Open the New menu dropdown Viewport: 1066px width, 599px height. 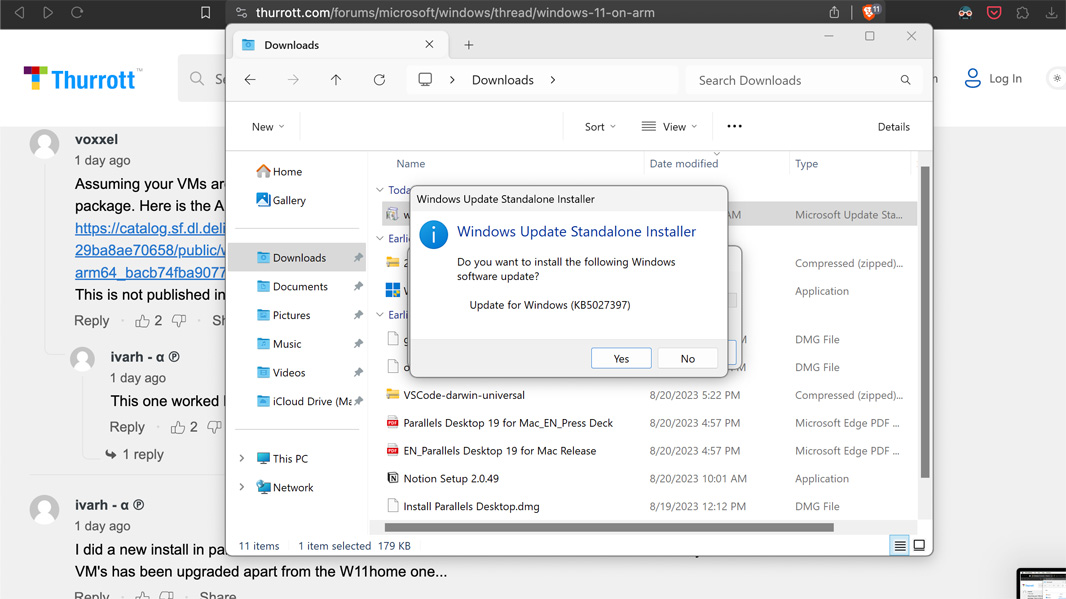point(265,126)
